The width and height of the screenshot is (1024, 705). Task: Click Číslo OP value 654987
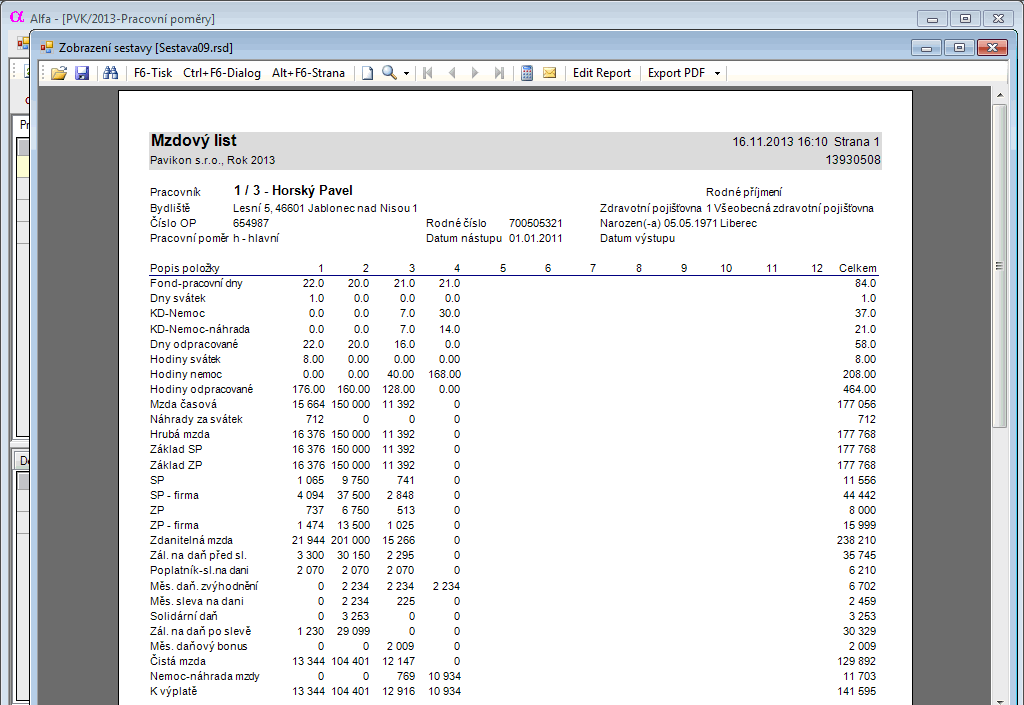tap(251, 223)
